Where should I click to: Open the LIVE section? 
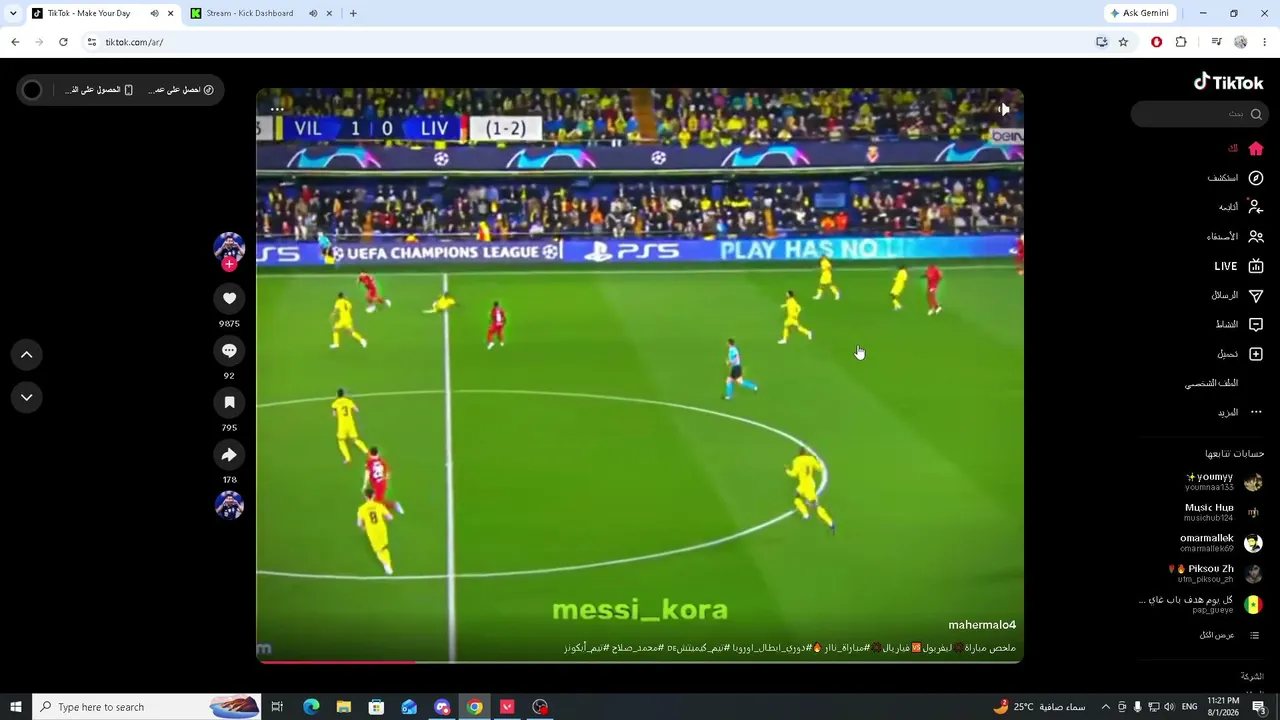(x=1239, y=266)
